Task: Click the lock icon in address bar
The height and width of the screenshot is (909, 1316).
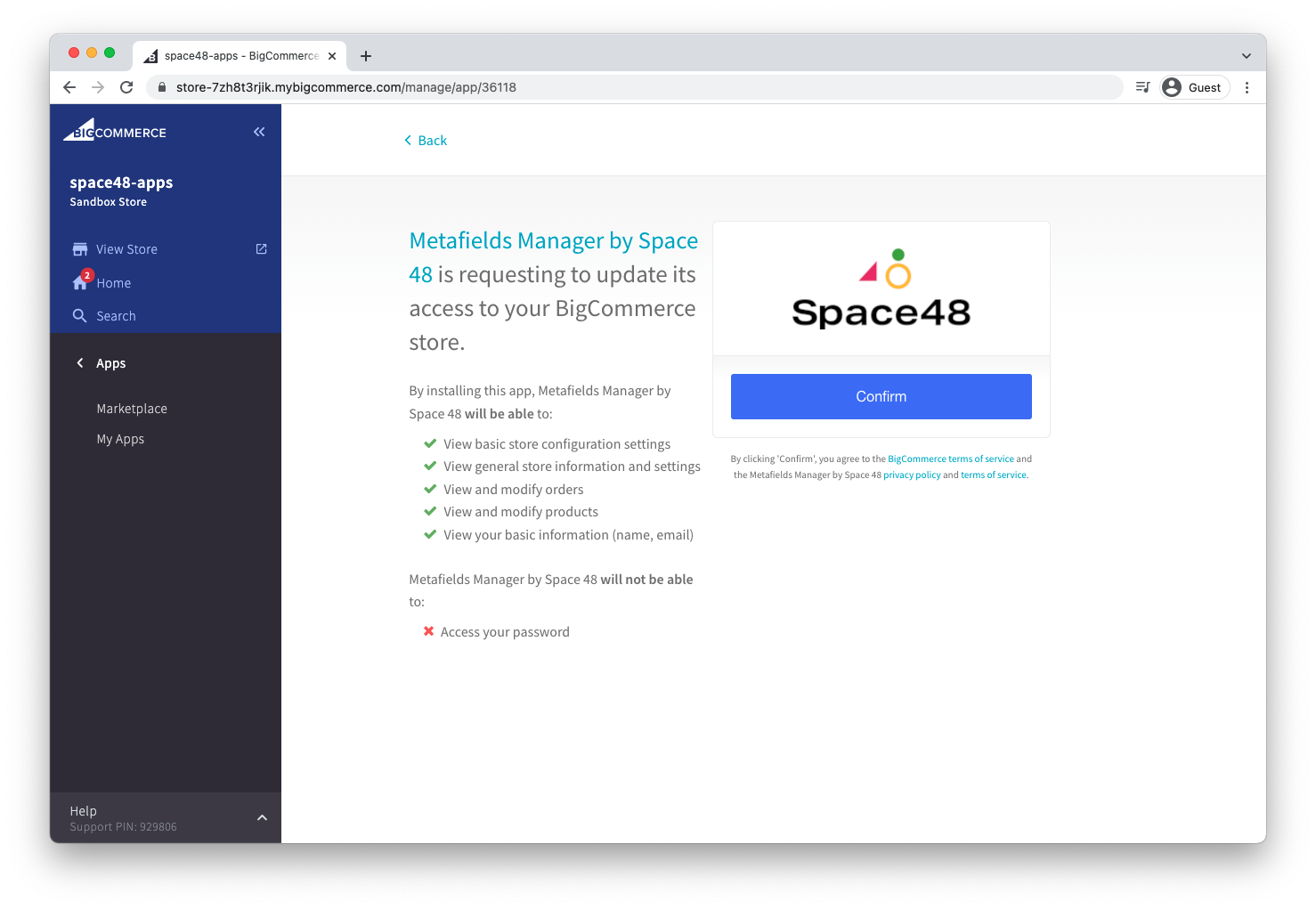Action: [x=162, y=87]
